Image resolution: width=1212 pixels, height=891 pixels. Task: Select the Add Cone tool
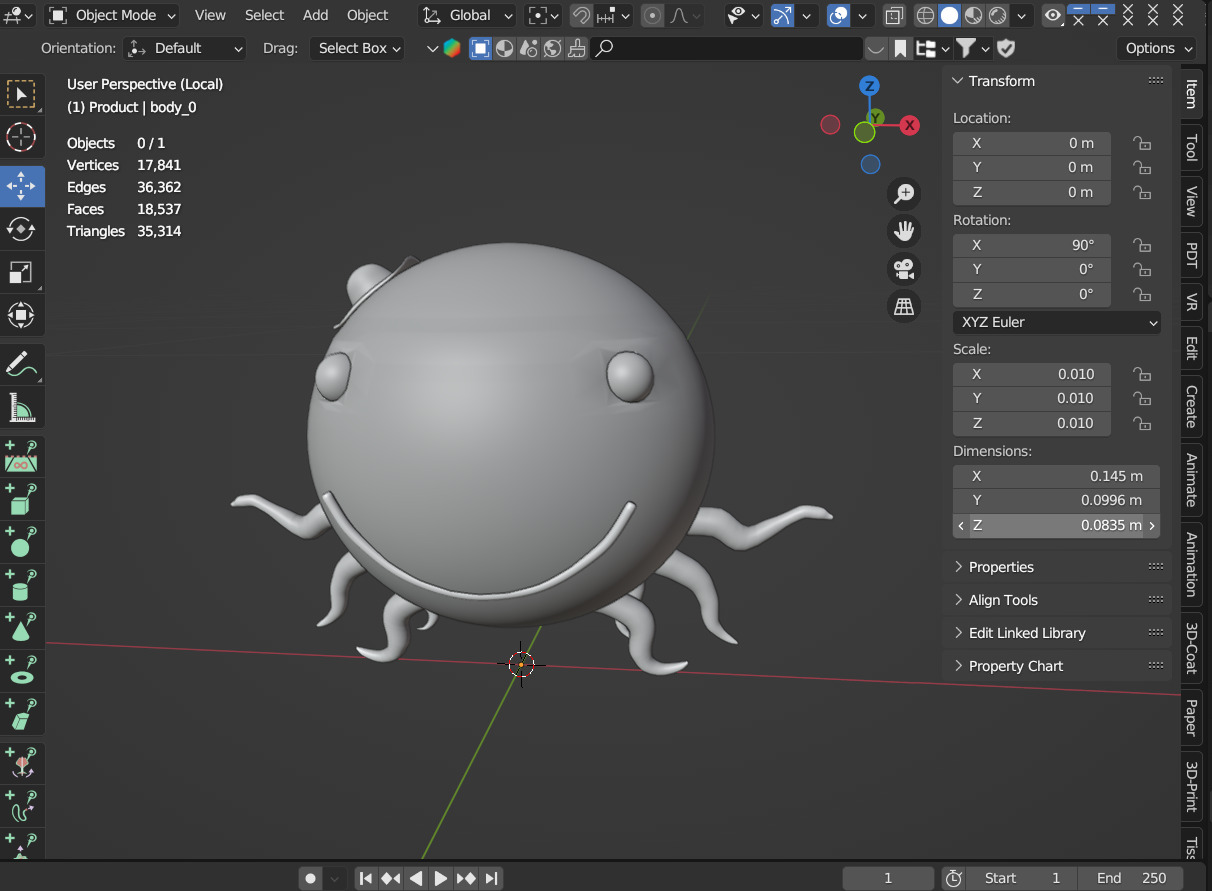[x=21, y=627]
